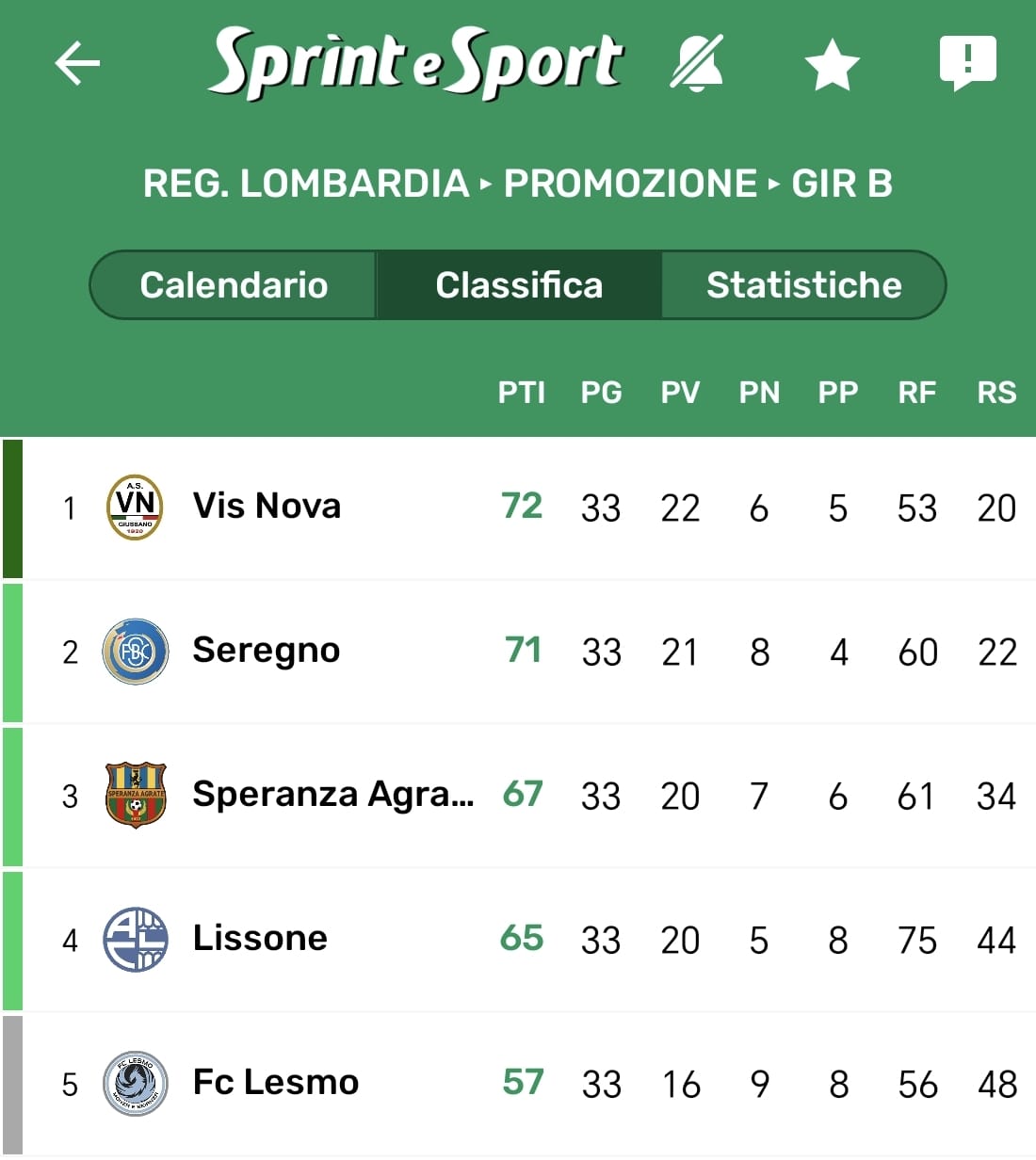Viewport: 1036px width, 1160px height.
Task: Open the report feedback icon
Action: 967,63
